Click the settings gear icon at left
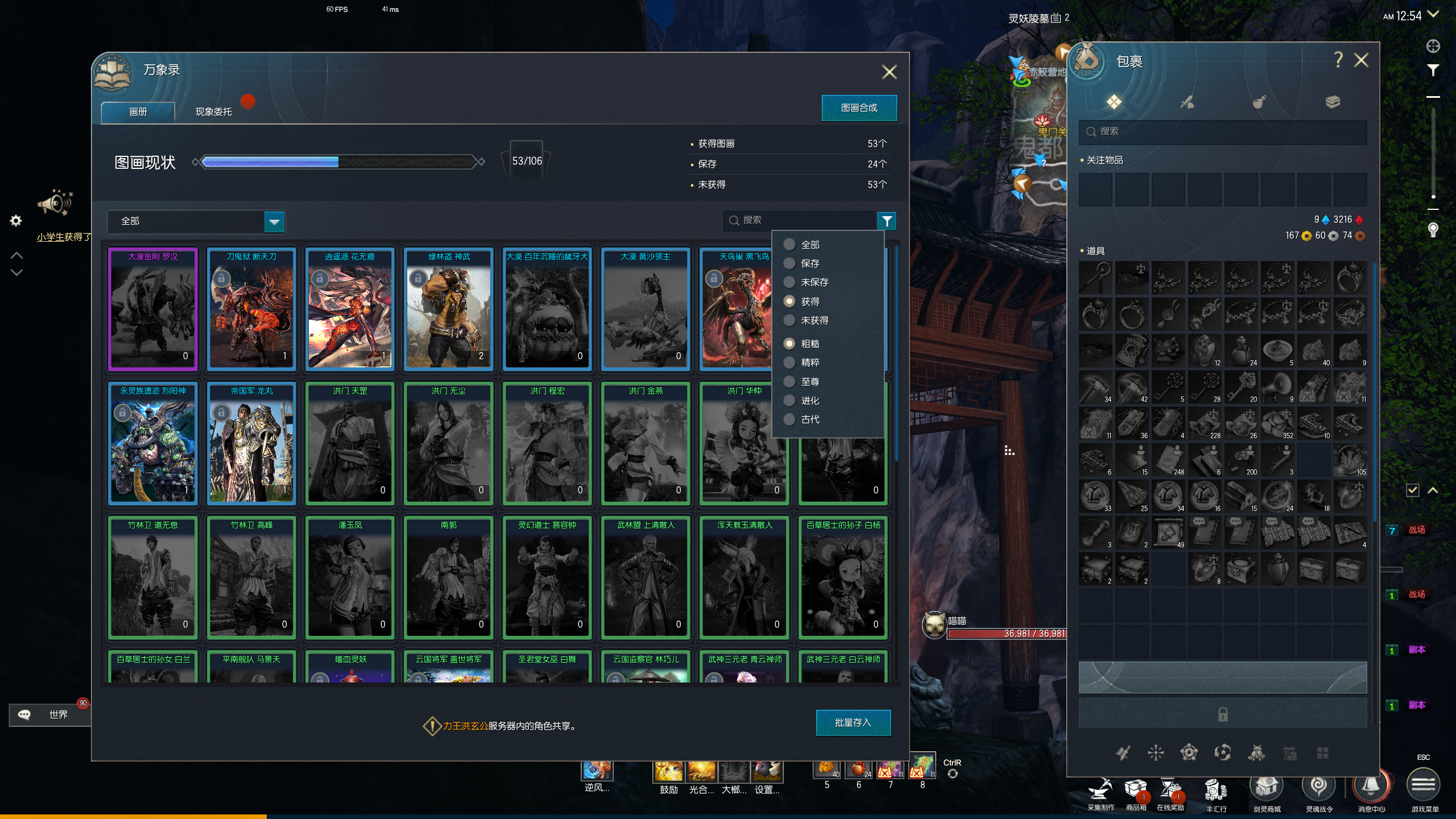 click(x=16, y=221)
